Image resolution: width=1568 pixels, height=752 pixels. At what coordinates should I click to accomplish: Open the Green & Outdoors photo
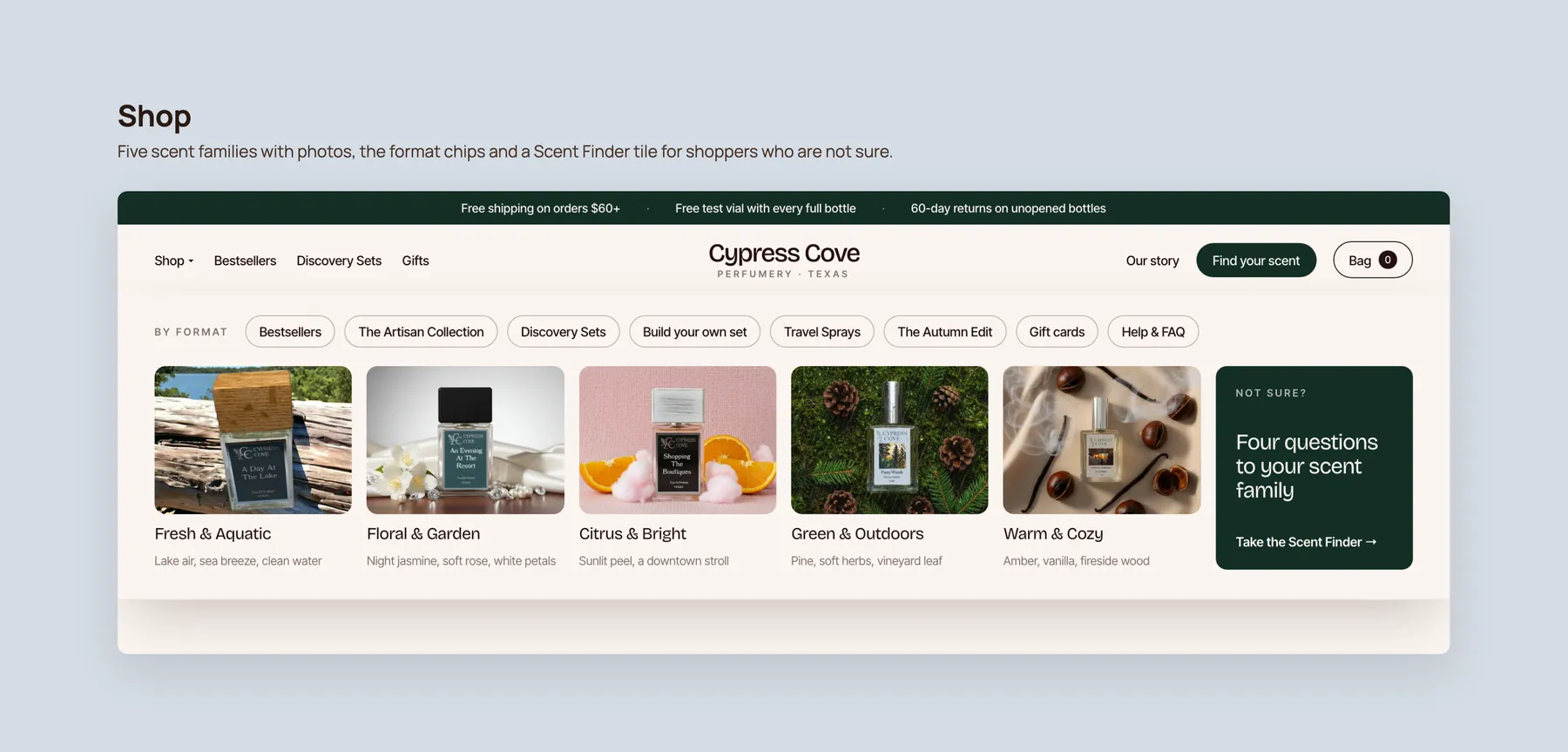click(x=889, y=440)
